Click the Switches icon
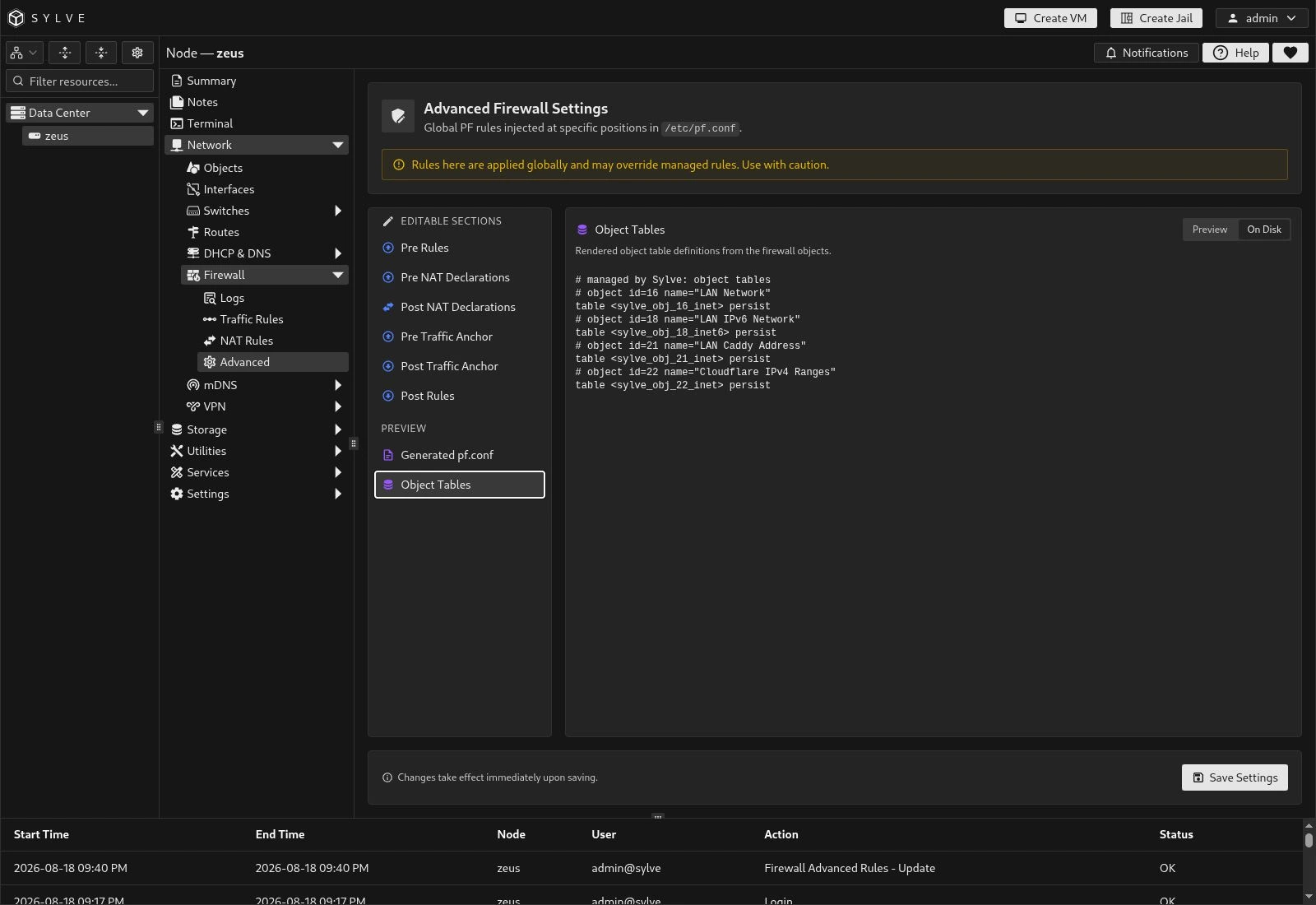 tap(193, 211)
